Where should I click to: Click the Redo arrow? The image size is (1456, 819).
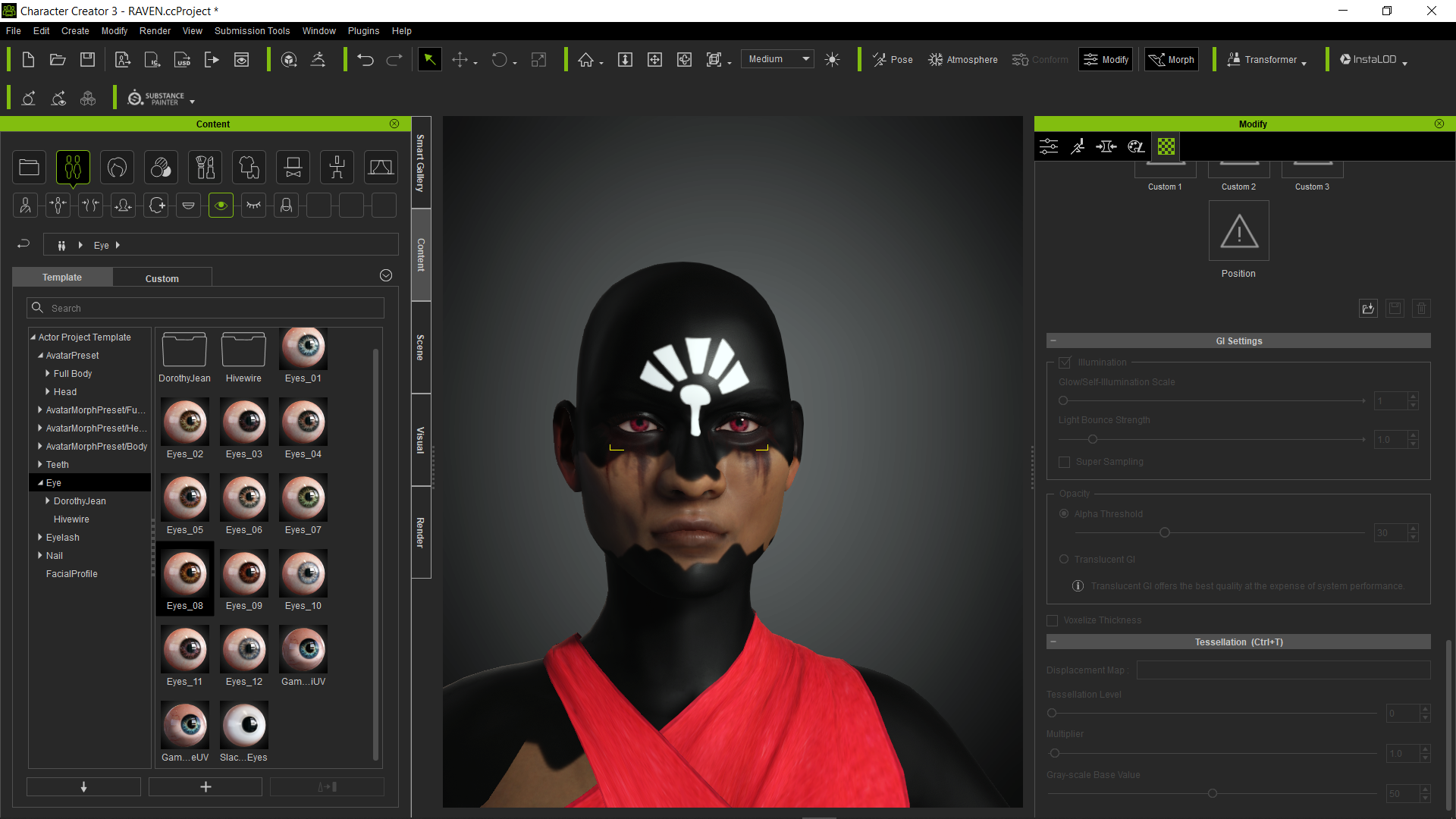(394, 60)
